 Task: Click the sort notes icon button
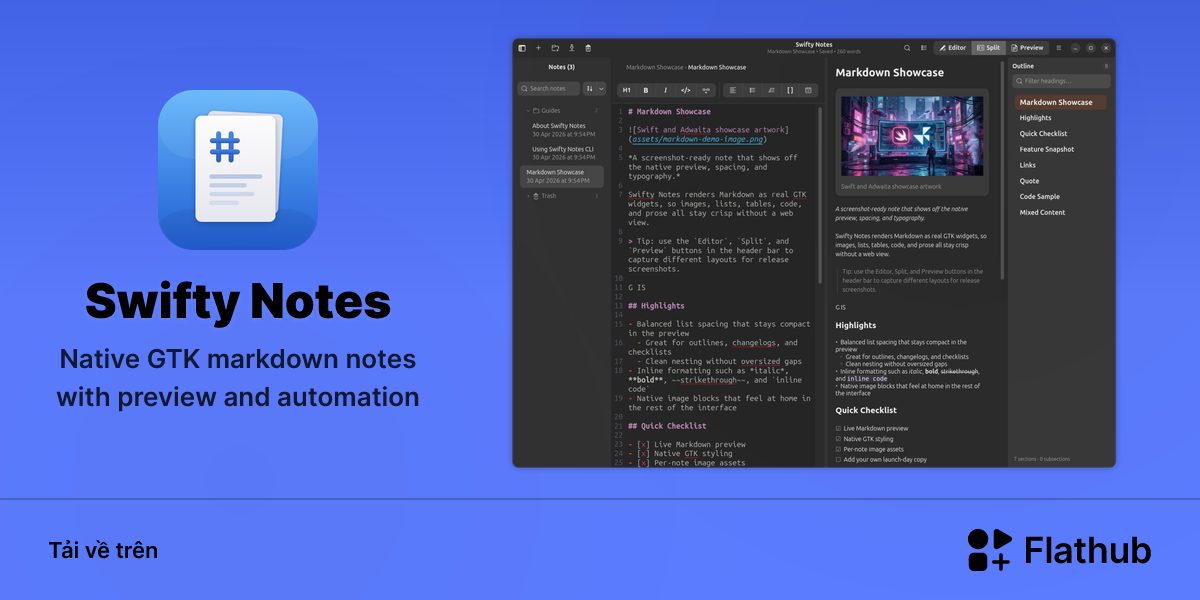click(x=590, y=89)
